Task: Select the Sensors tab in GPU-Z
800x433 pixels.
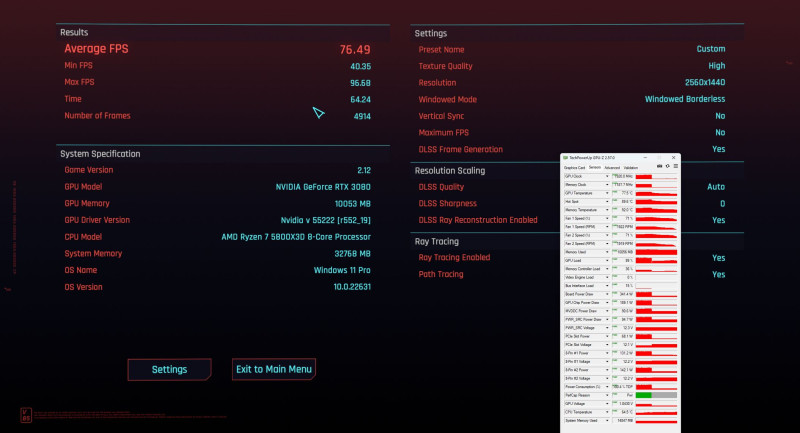Action: pos(594,167)
